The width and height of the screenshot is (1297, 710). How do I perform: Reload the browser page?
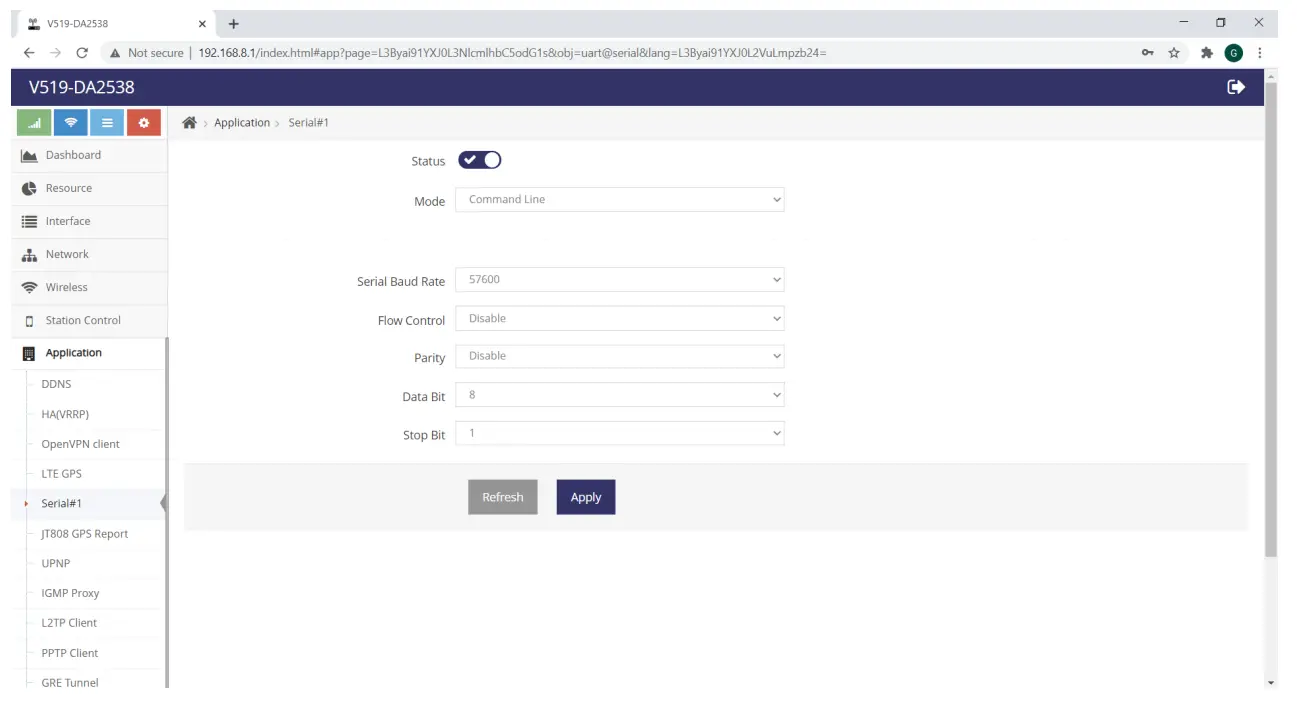coord(82,53)
